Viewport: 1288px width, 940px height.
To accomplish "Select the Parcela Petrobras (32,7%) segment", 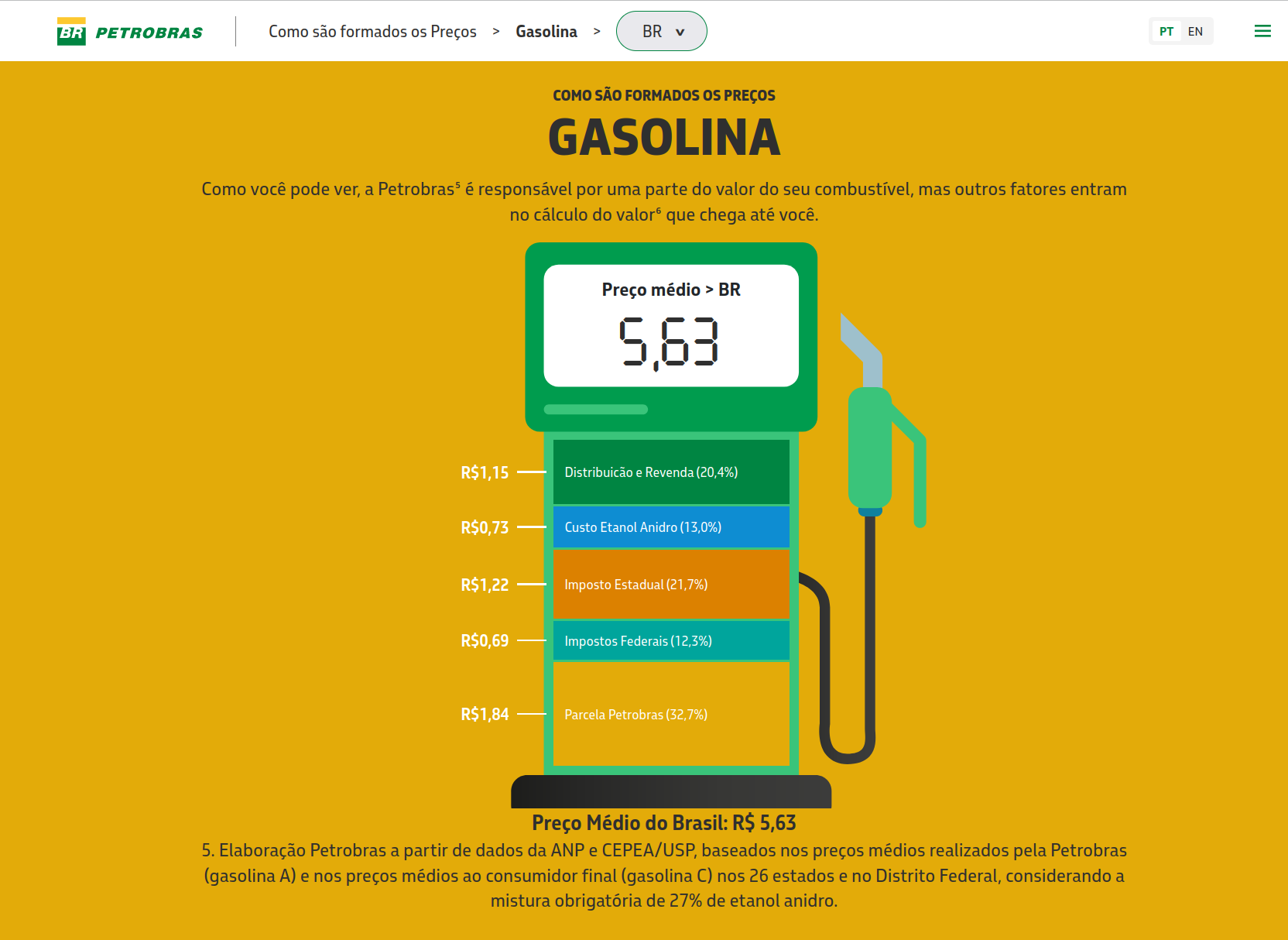I will click(671, 714).
